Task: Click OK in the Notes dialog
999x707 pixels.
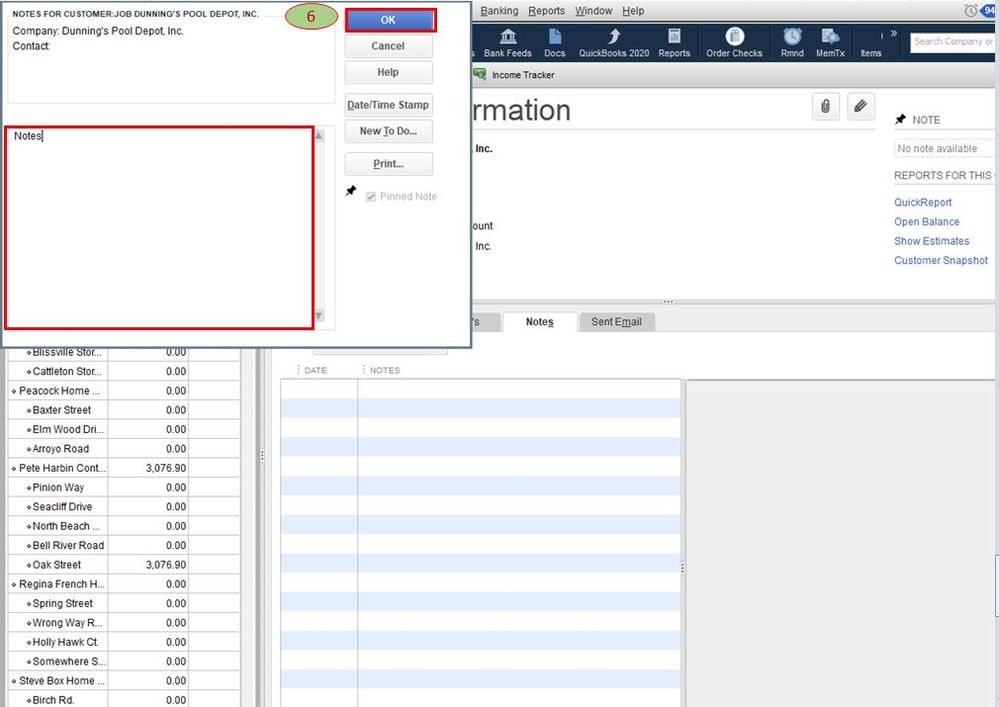Action: [389, 20]
